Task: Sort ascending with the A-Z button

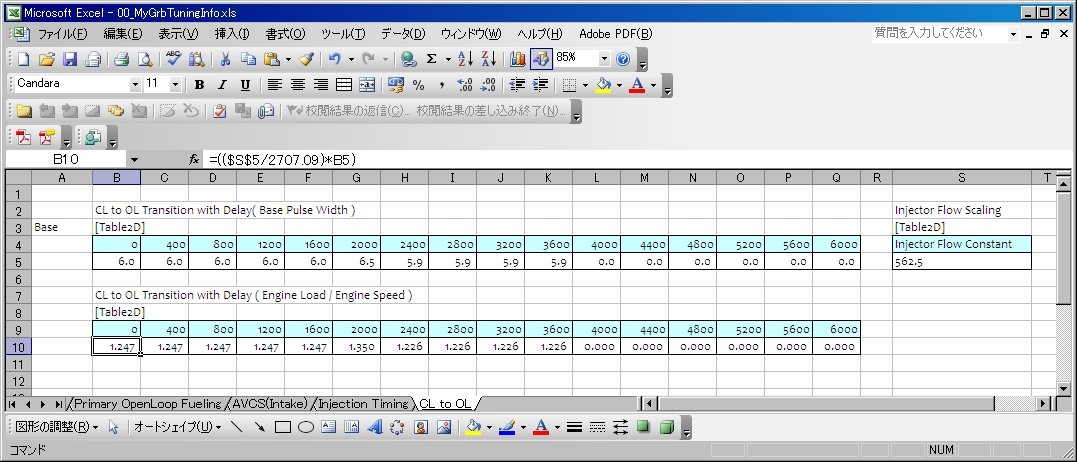Action: click(465, 59)
